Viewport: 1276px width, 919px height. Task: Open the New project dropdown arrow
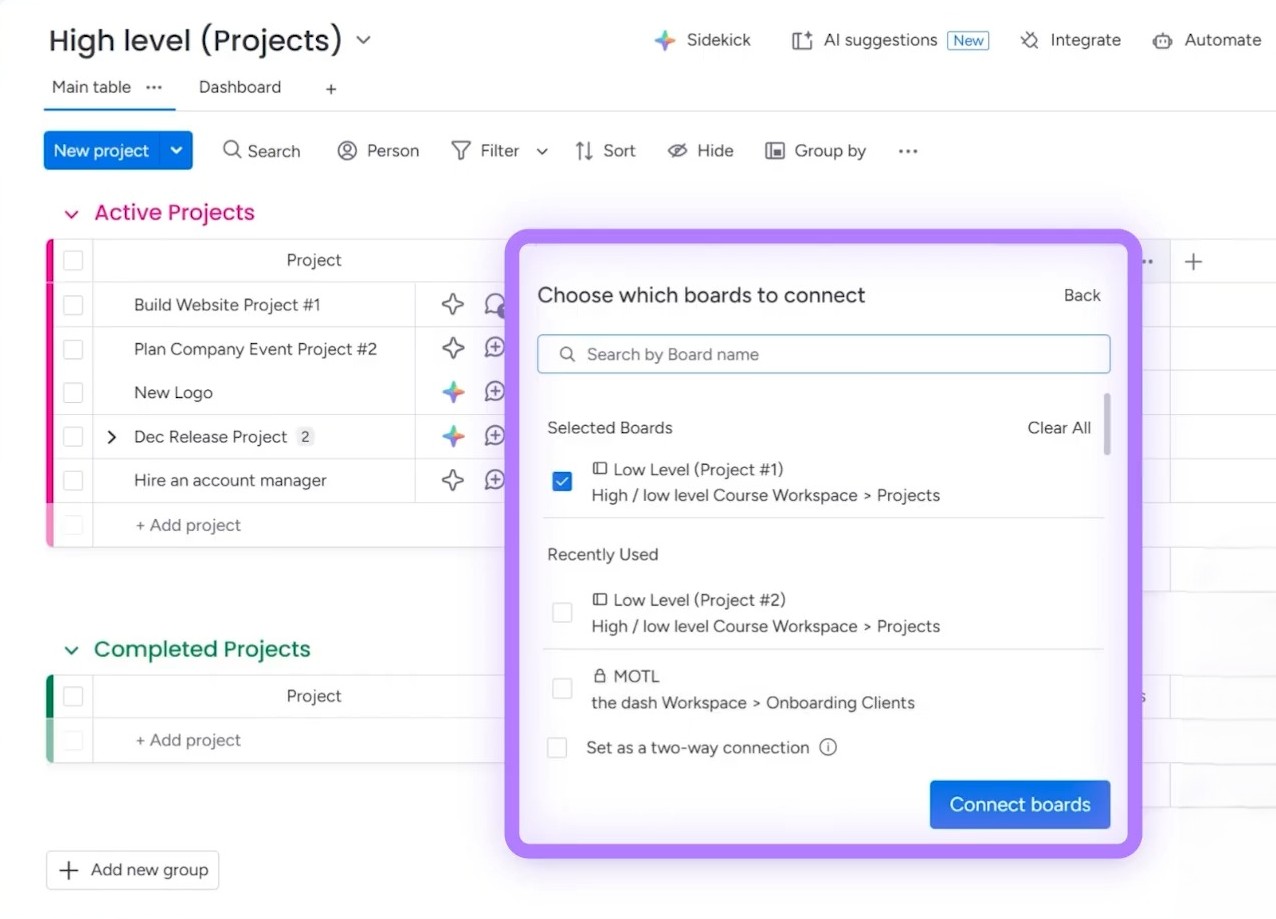click(x=176, y=150)
